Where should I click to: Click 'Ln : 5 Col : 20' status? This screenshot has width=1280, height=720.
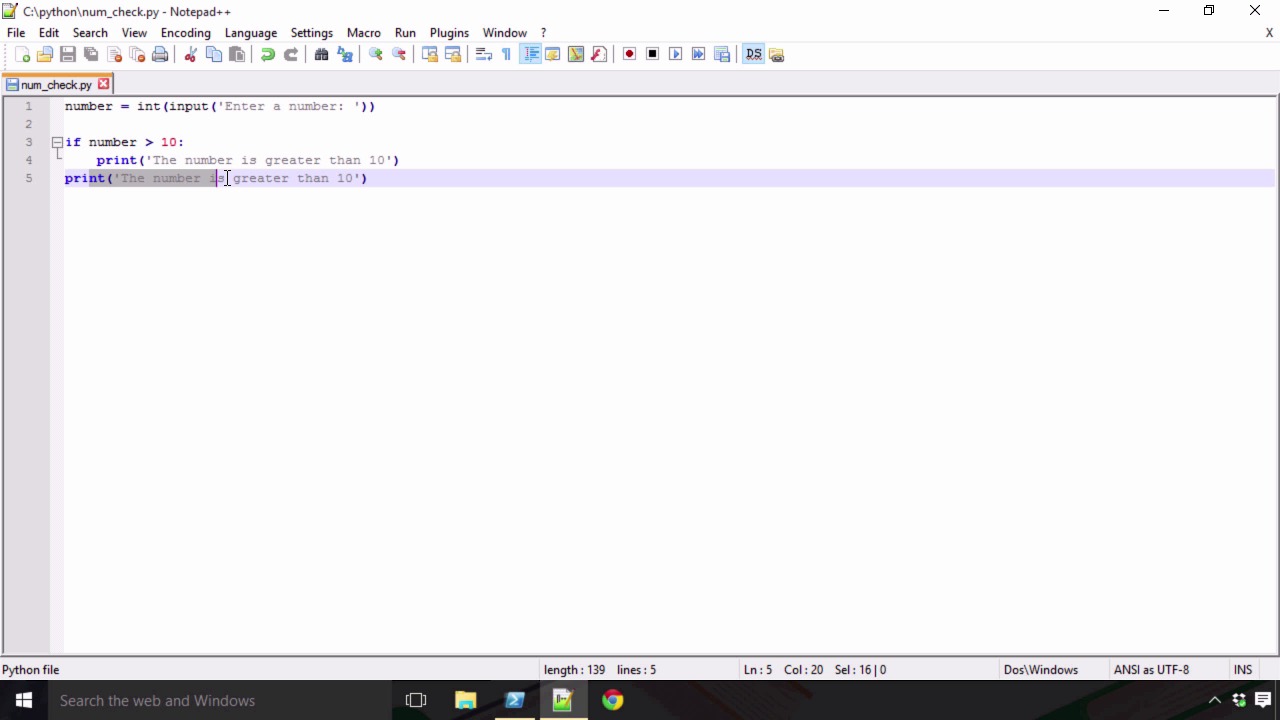[783, 670]
